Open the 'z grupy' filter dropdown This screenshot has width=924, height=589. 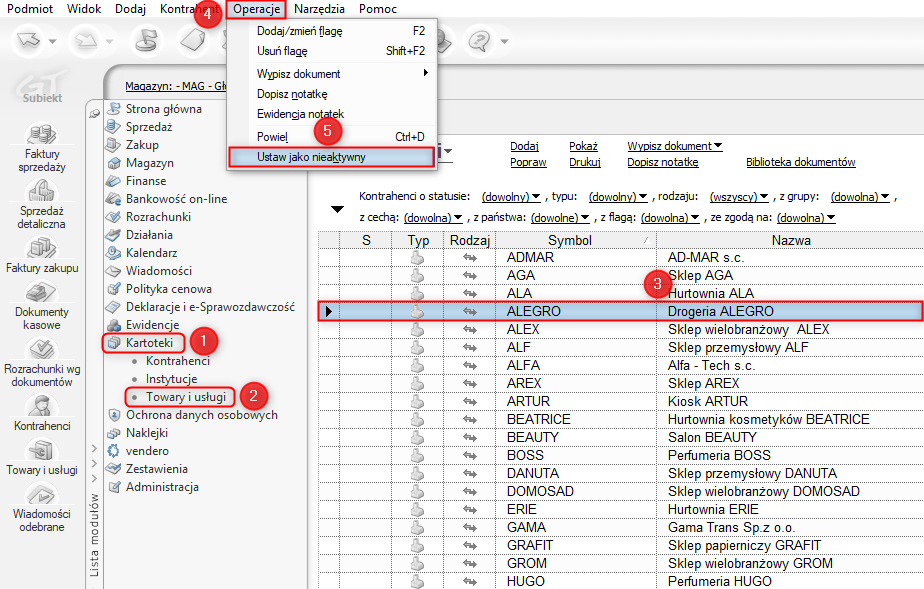860,197
